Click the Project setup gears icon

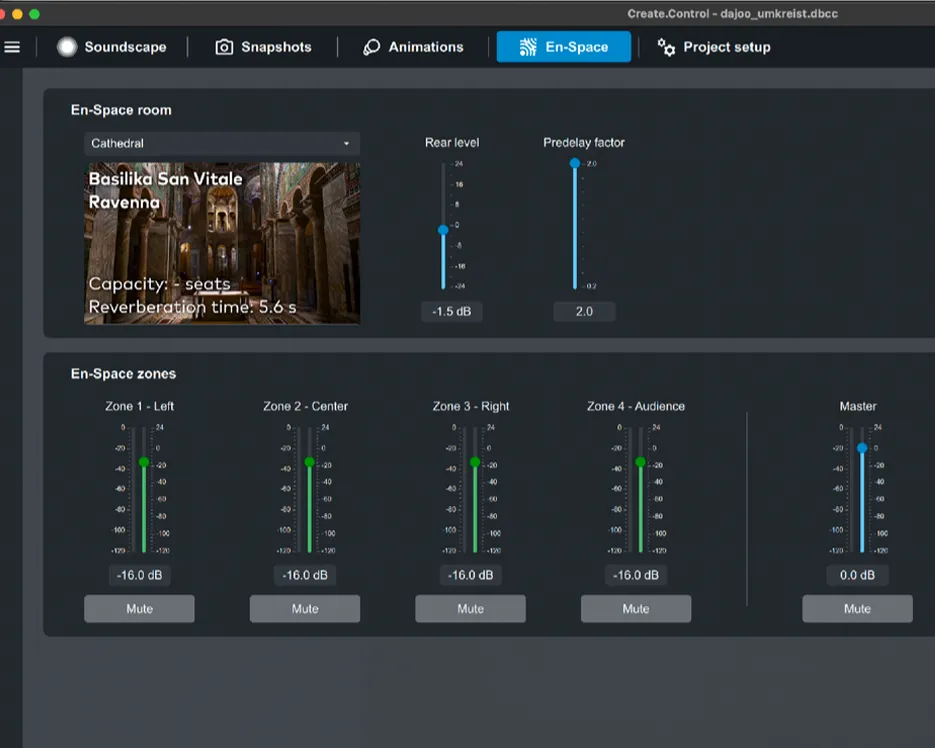(x=666, y=47)
